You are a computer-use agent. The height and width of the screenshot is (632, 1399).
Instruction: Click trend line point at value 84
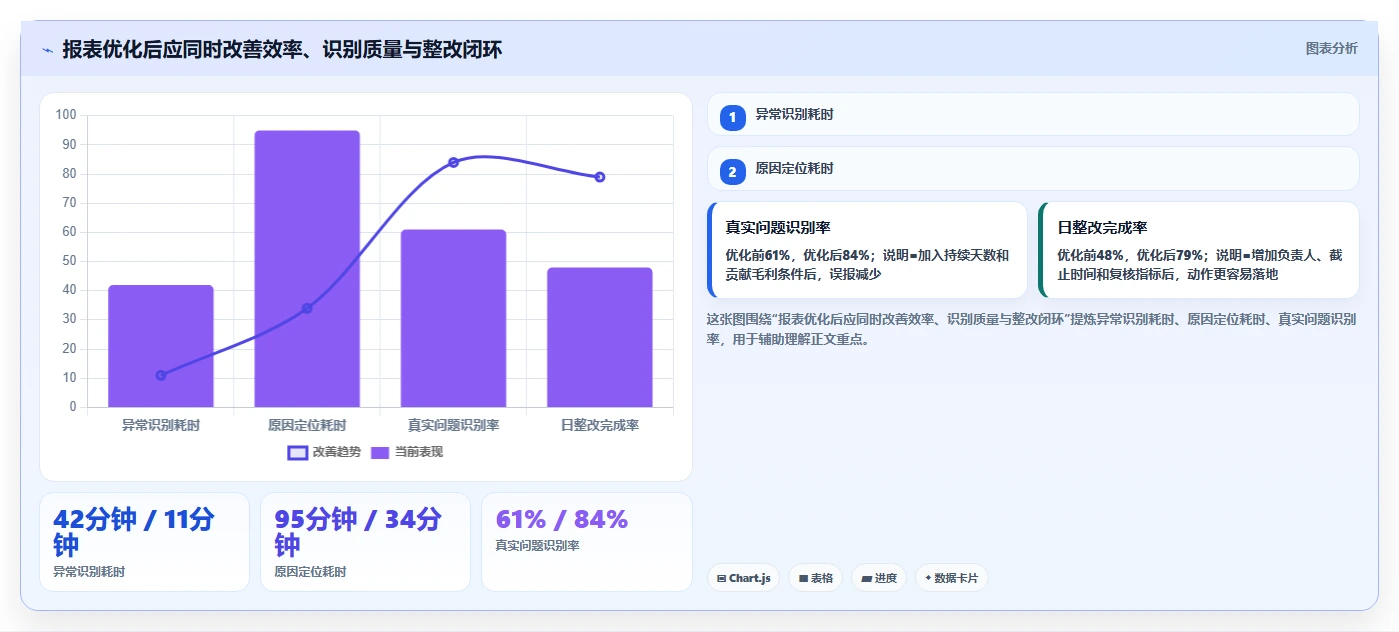453,162
